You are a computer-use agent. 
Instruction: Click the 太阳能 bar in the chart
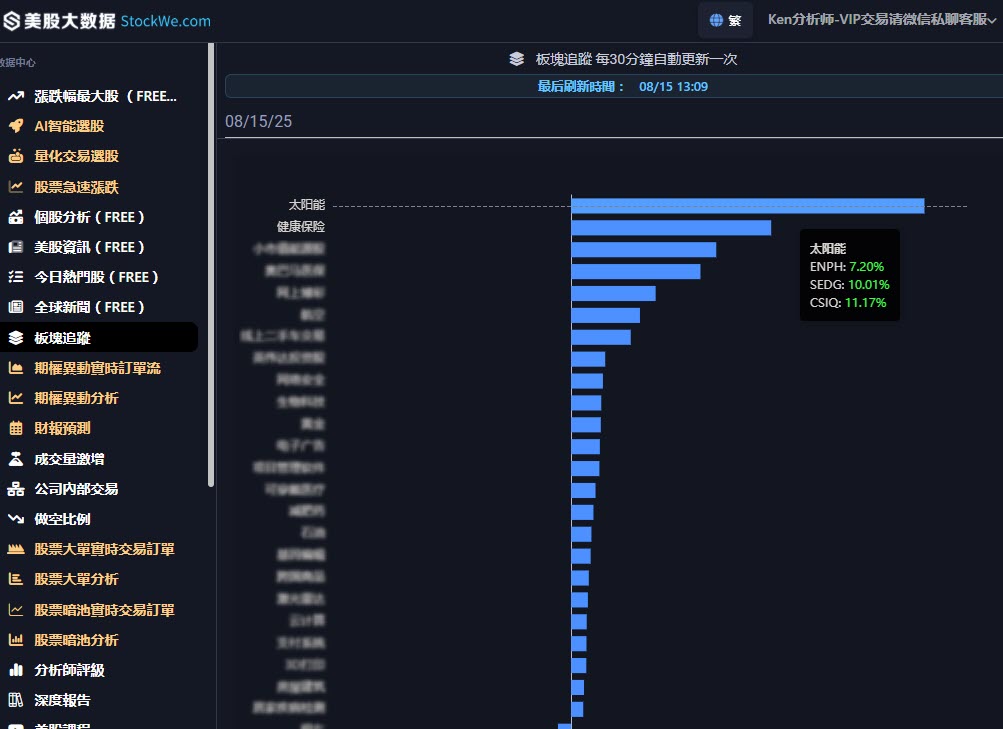coord(747,205)
